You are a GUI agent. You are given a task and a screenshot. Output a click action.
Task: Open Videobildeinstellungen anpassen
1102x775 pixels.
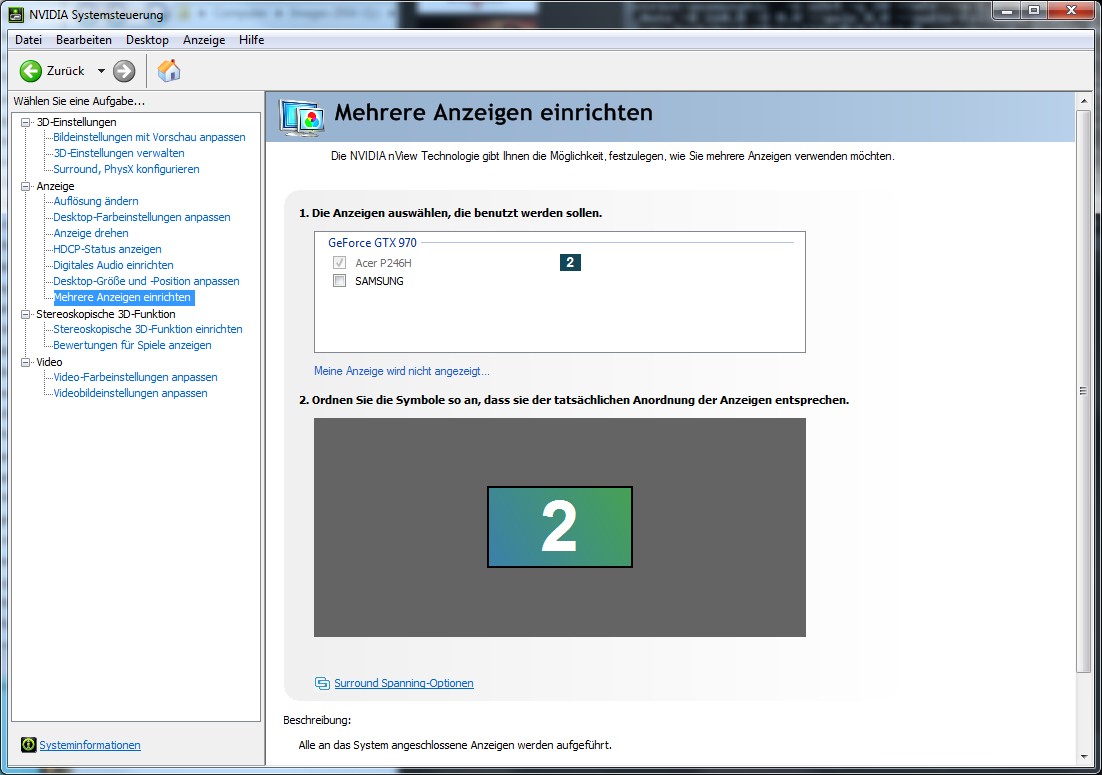pos(130,393)
